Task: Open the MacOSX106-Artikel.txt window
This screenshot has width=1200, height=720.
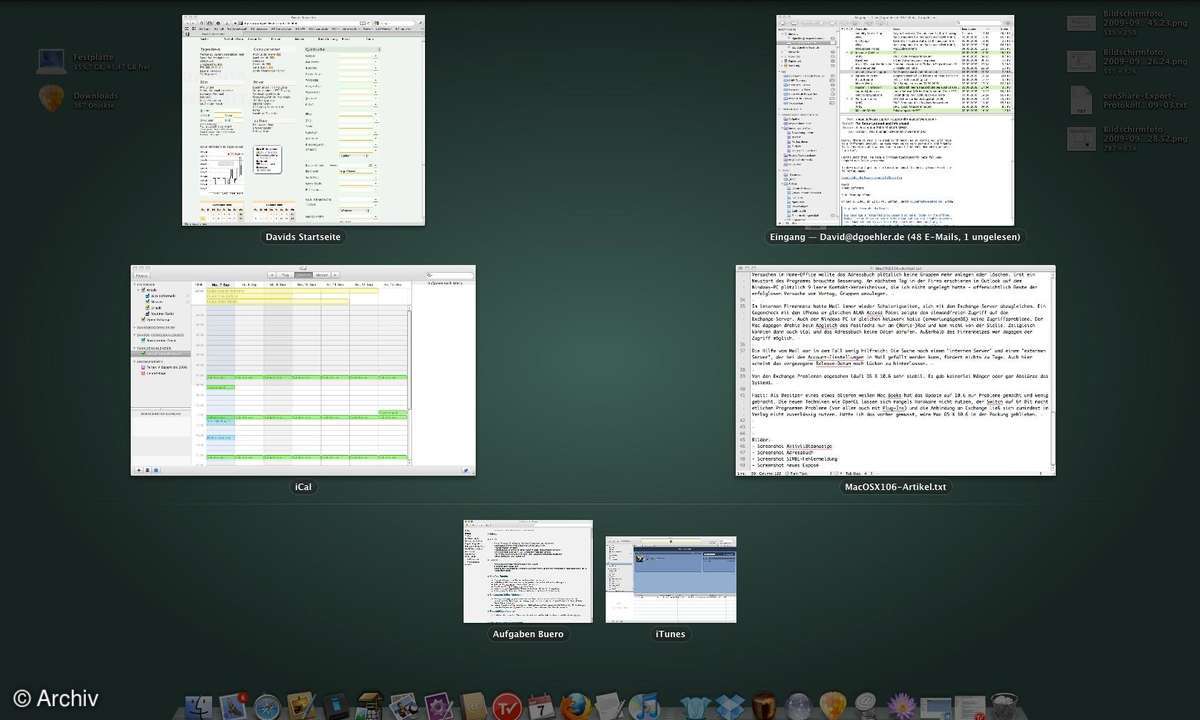Action: tap(895, 370)
